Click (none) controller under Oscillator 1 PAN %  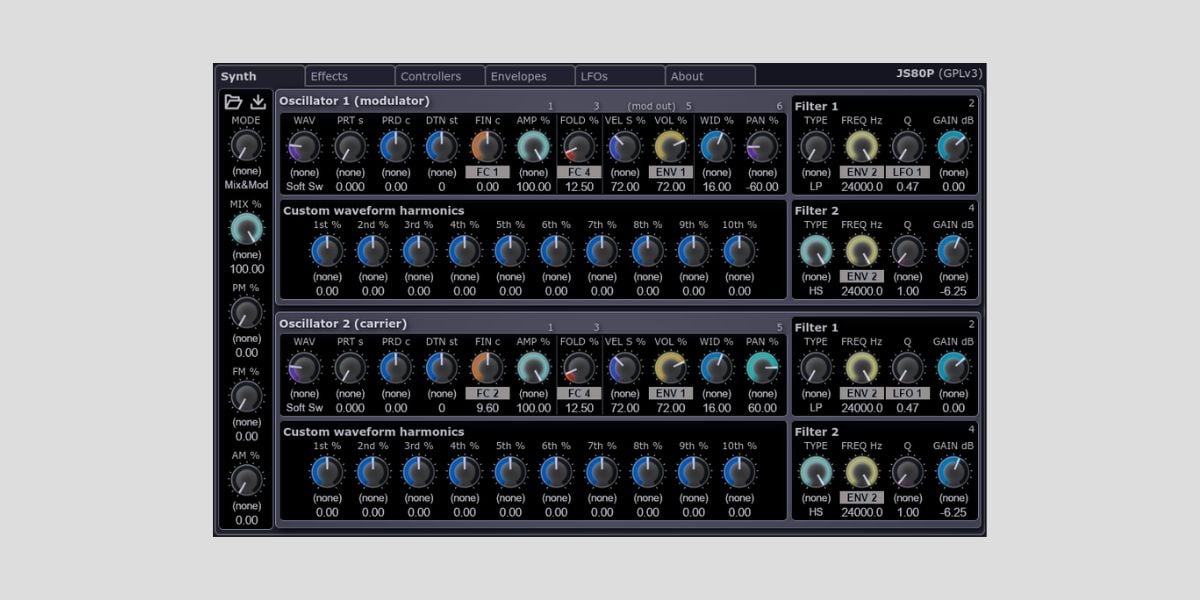(762, 172)
